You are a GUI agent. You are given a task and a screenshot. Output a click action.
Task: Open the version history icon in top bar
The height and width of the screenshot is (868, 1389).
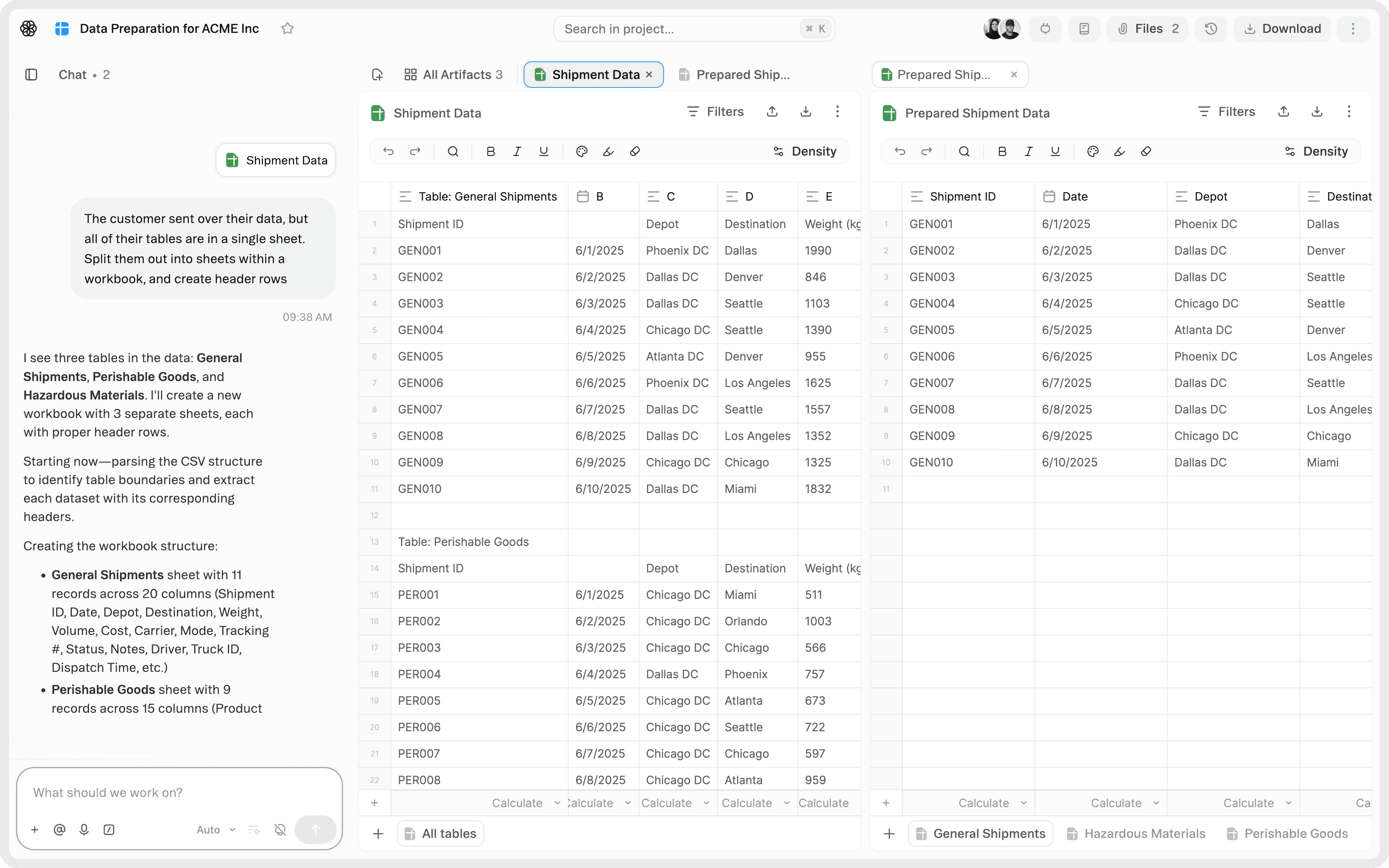[x=1210, y=29]
